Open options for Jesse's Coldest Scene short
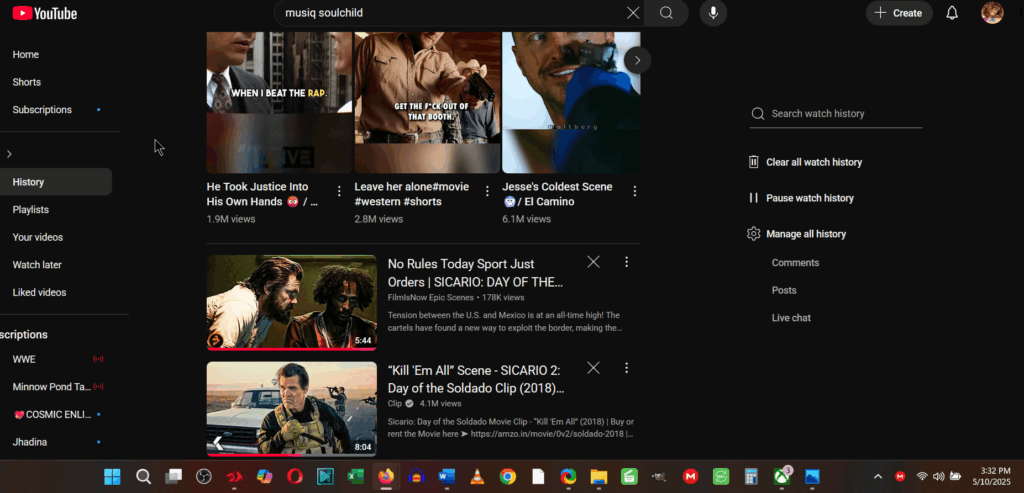 tap(635, 191)
